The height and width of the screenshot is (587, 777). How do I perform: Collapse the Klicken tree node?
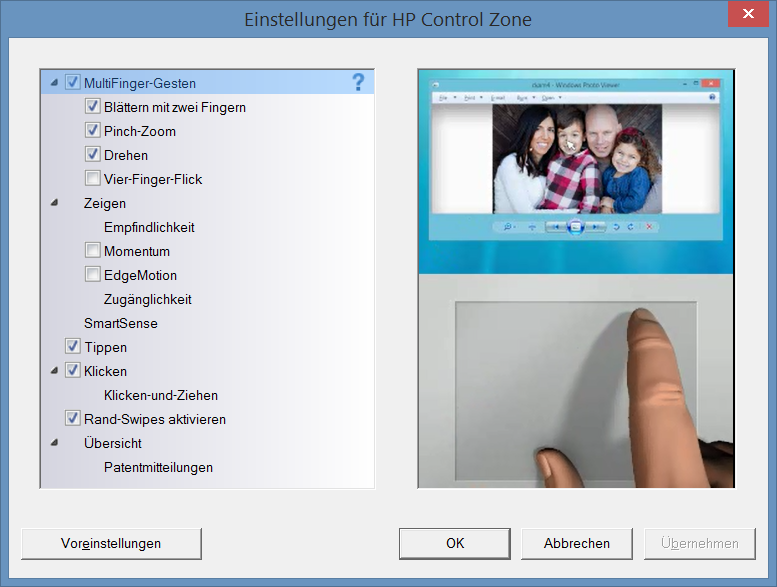tap(55, 371)
